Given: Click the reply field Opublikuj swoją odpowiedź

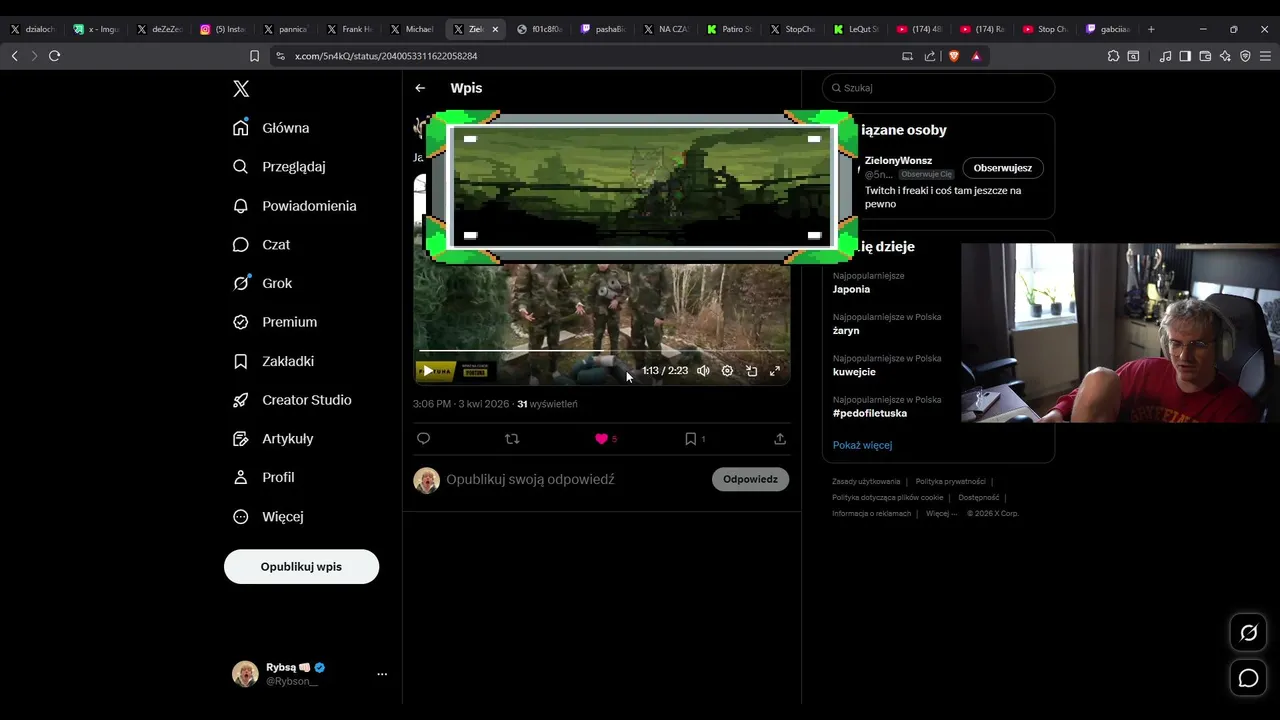Looking at the screenshot, I should coord(530,480).
